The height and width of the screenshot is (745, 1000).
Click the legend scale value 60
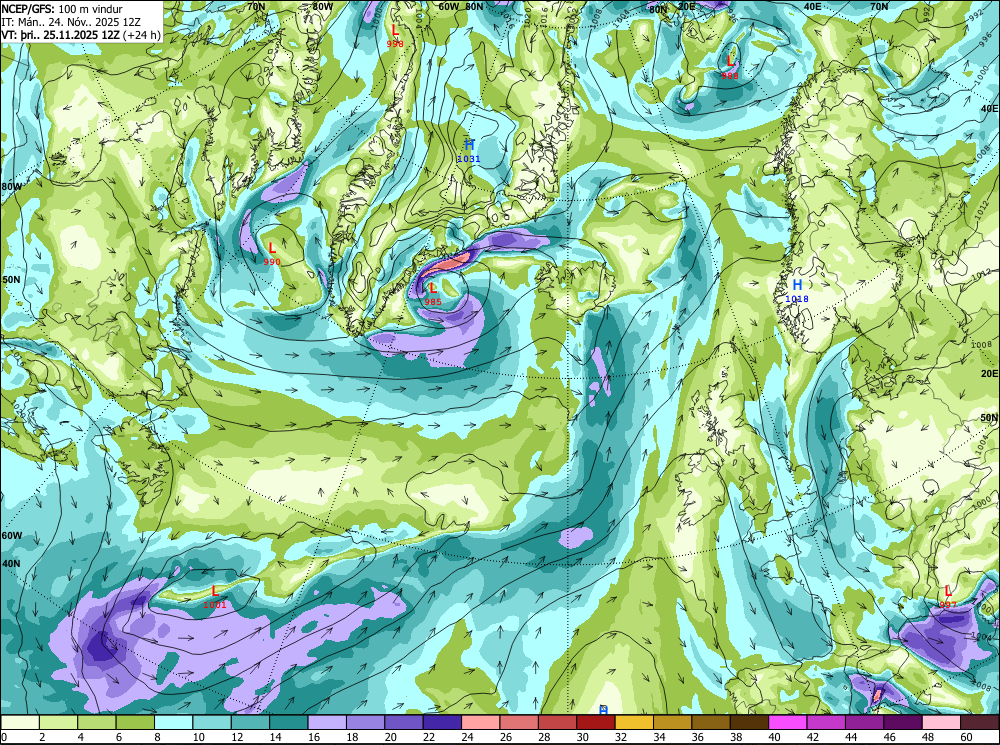point(966,737)
